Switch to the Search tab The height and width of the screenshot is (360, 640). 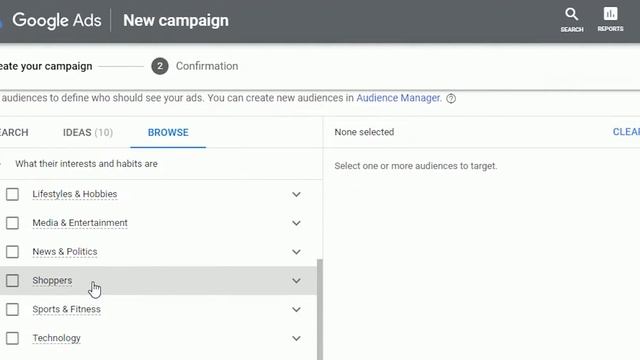click(14, 133)
